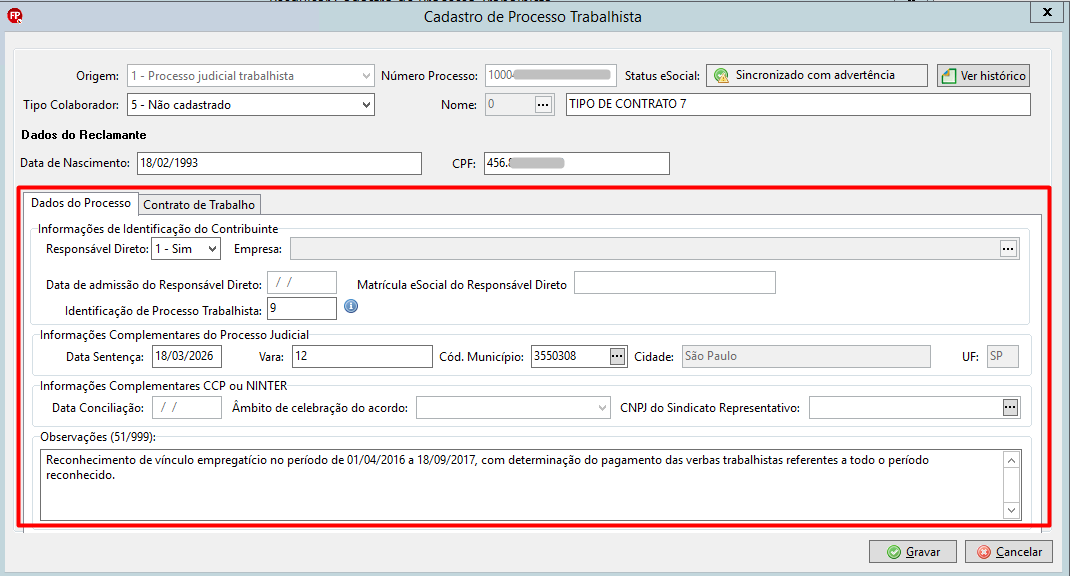Click the CPF field
This screenshot has width=1070, height=576.
pyautogui.click(x=577, y=163)
